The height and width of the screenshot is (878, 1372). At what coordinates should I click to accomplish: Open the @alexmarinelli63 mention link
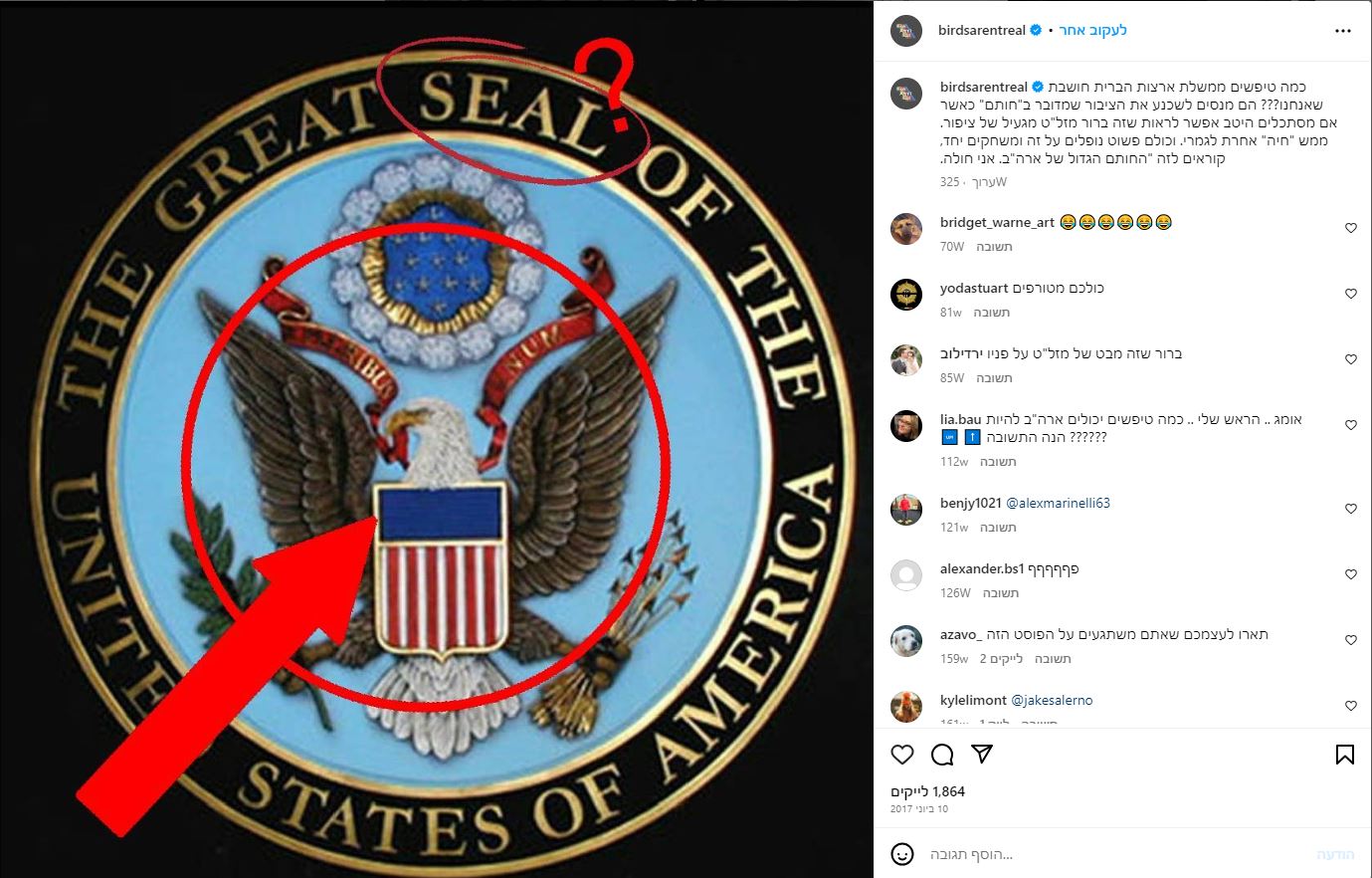click(x=1058, y=503)
